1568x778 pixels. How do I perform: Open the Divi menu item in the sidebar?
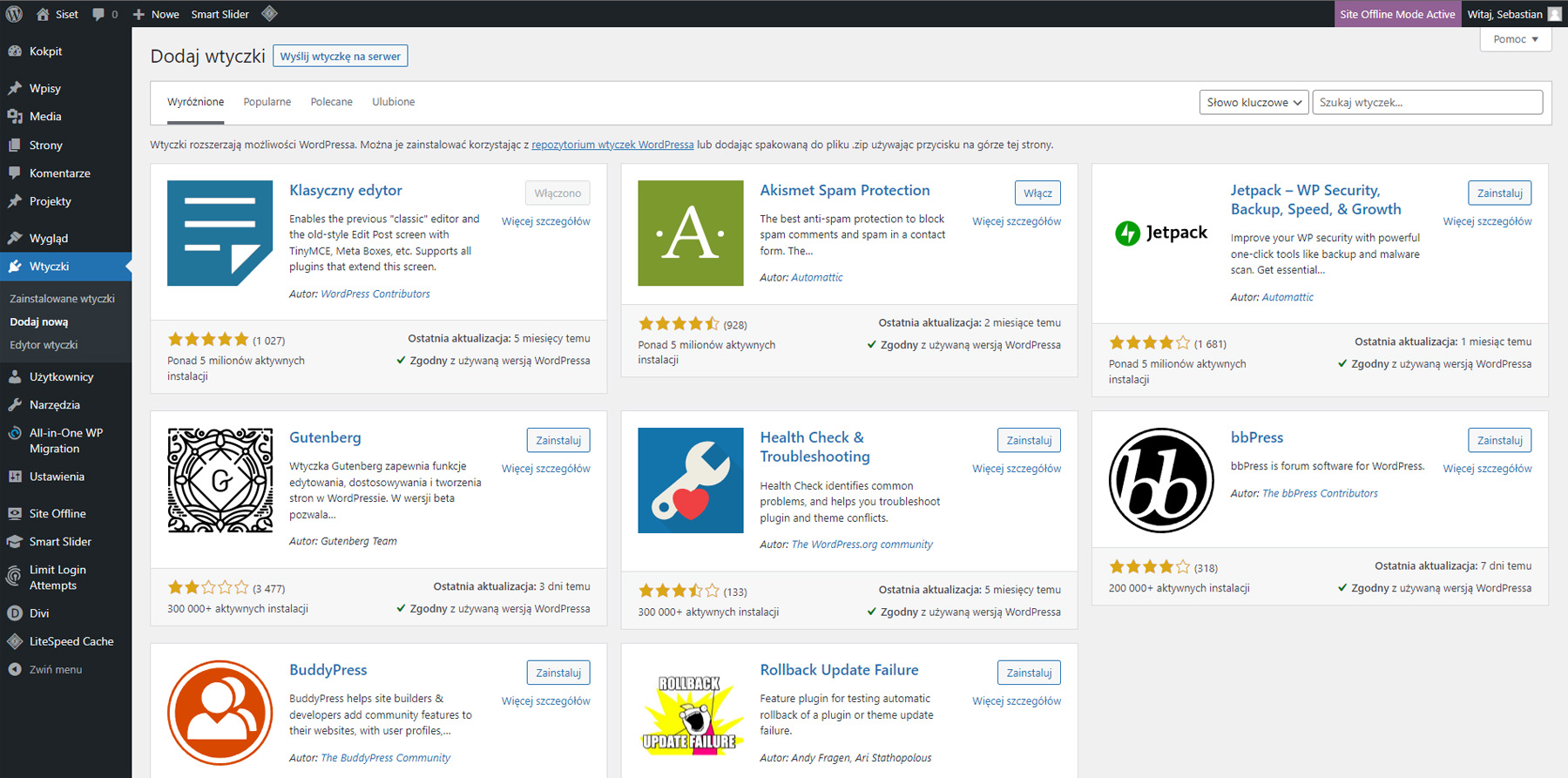[65, 613]
